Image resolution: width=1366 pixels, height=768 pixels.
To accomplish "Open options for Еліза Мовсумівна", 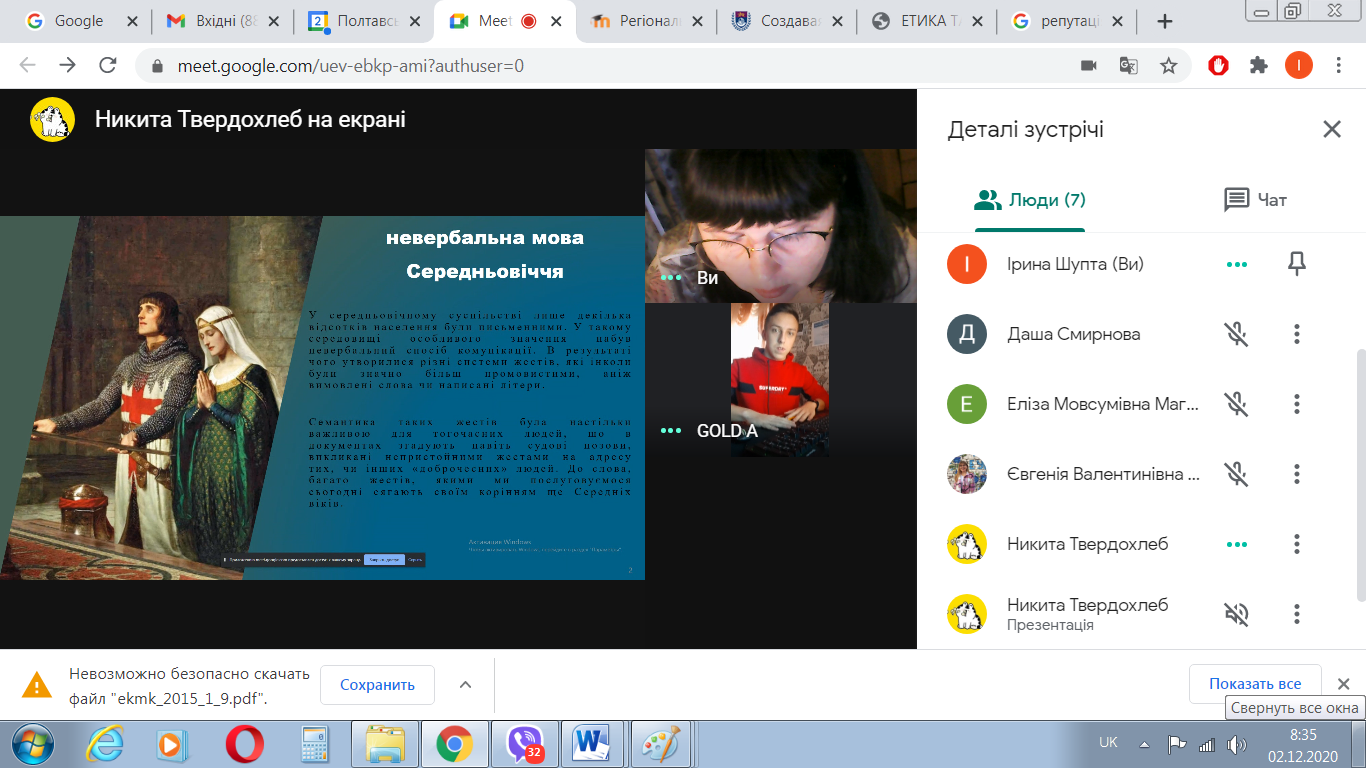I will [x=1297, y=404].
